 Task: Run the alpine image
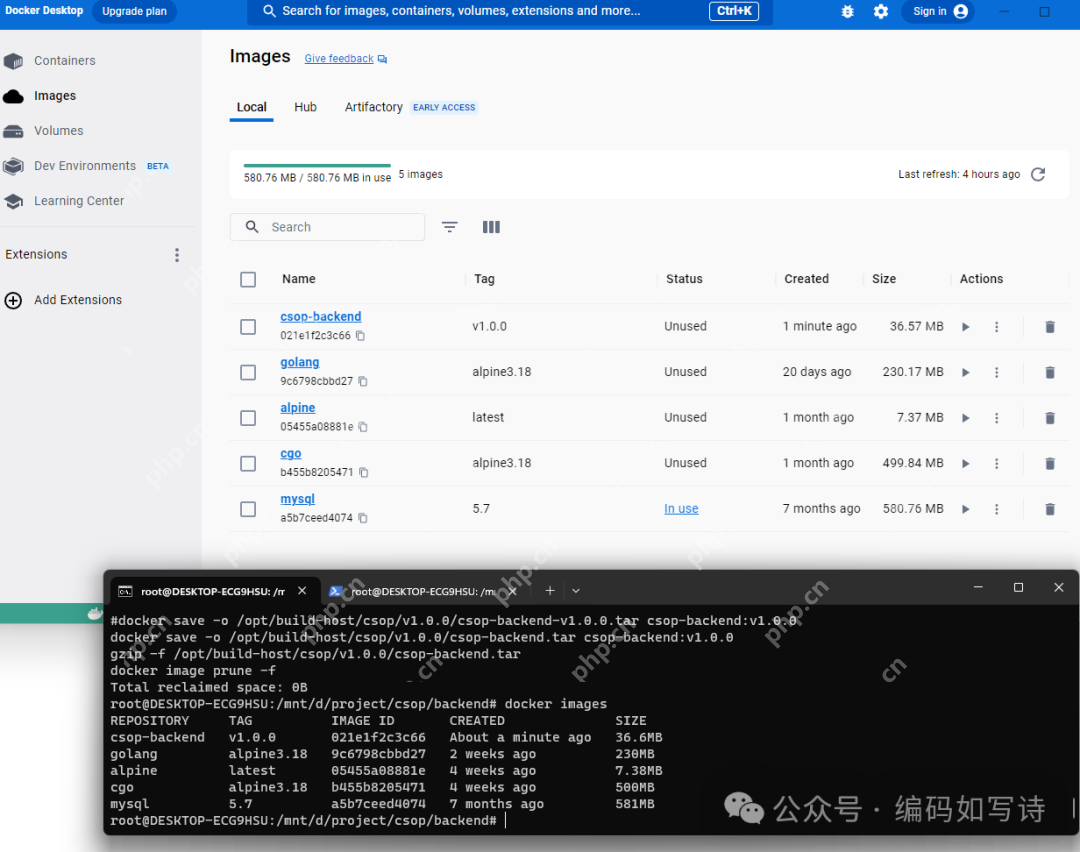[966, 418]
